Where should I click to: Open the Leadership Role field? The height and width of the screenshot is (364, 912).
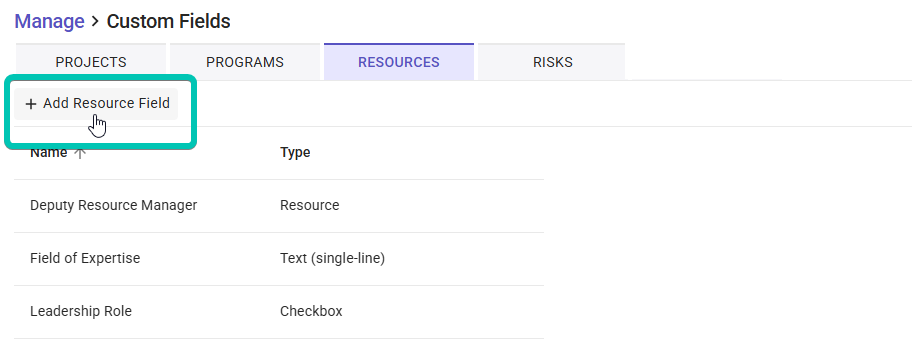click(x=81, y=312)
